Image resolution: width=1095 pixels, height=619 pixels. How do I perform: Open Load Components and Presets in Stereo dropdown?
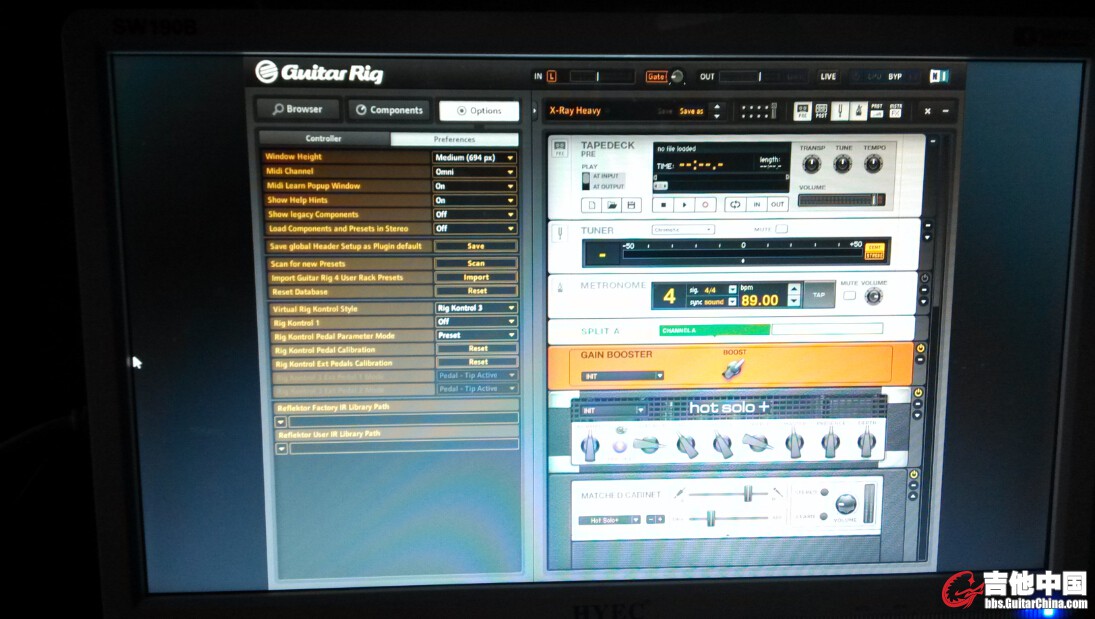click(474, 228)
